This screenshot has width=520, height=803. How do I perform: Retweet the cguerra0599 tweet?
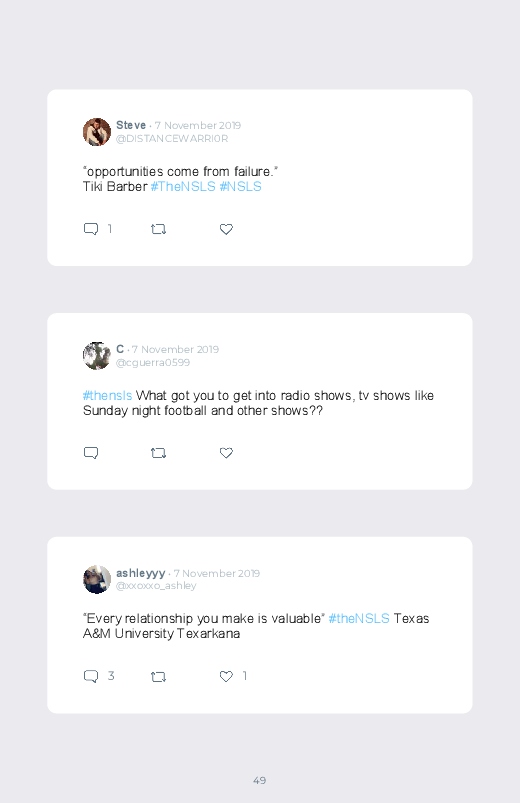(x=158, y=453)
